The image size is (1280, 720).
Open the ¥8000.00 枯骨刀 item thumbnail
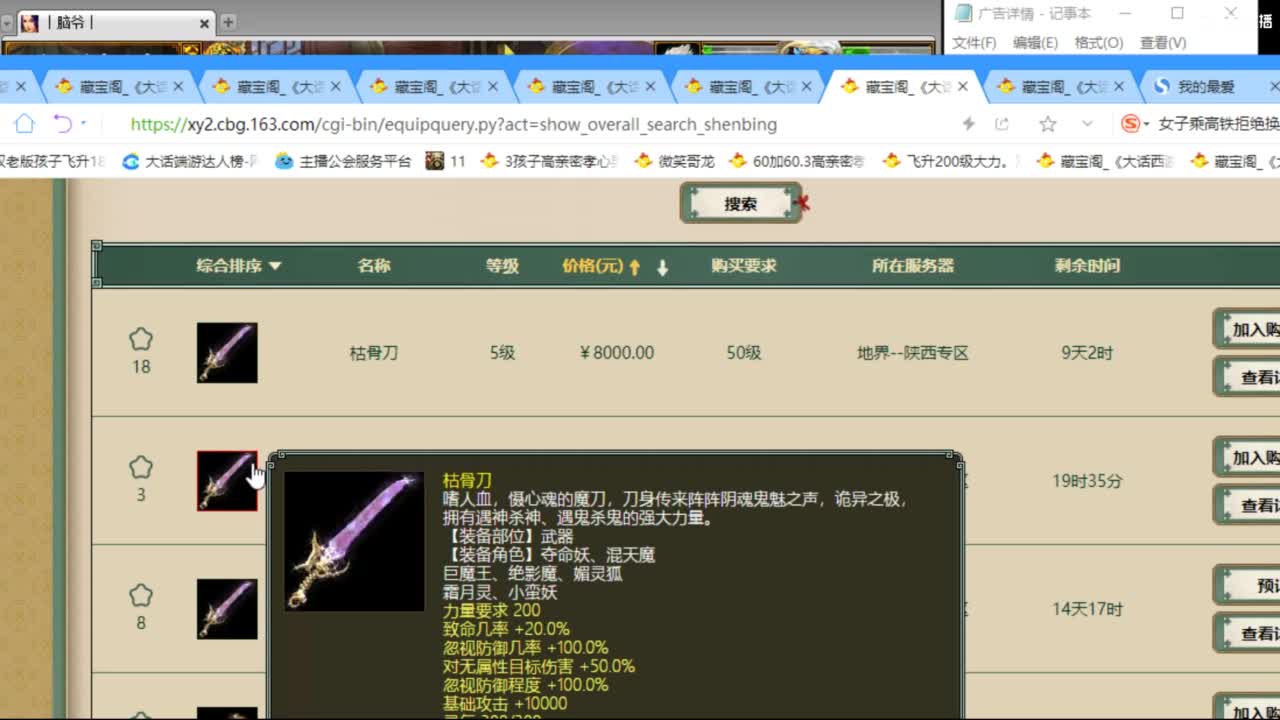(227, 352)
